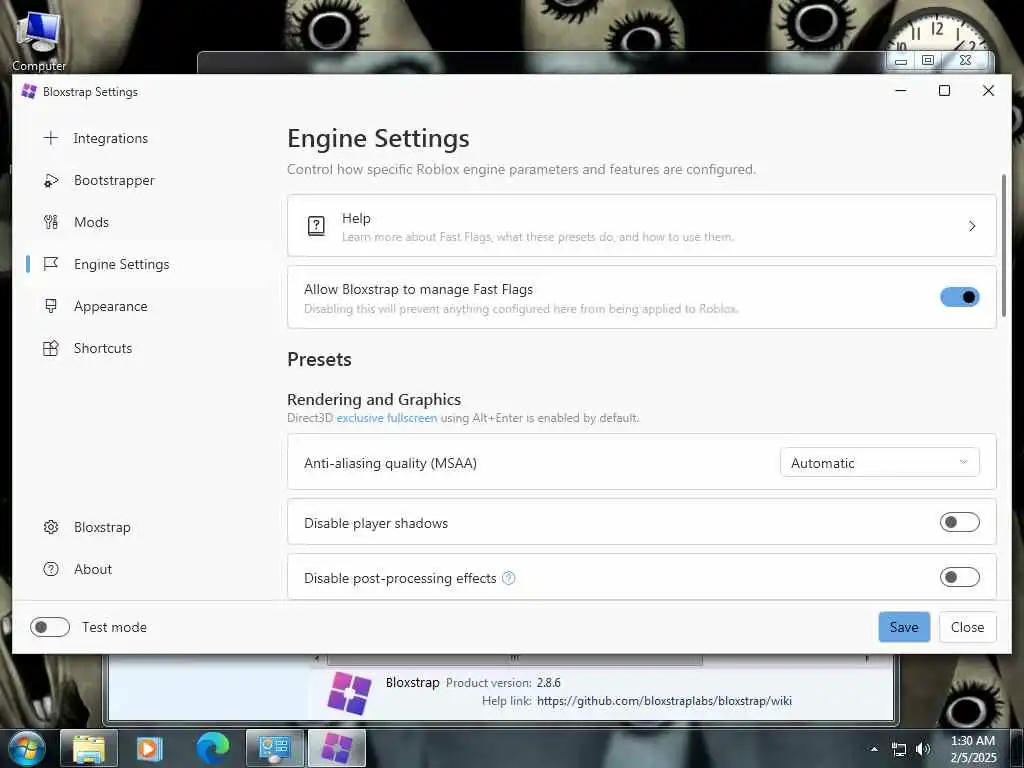Click the Bloxstrap logo in title bar

[29, 91]
